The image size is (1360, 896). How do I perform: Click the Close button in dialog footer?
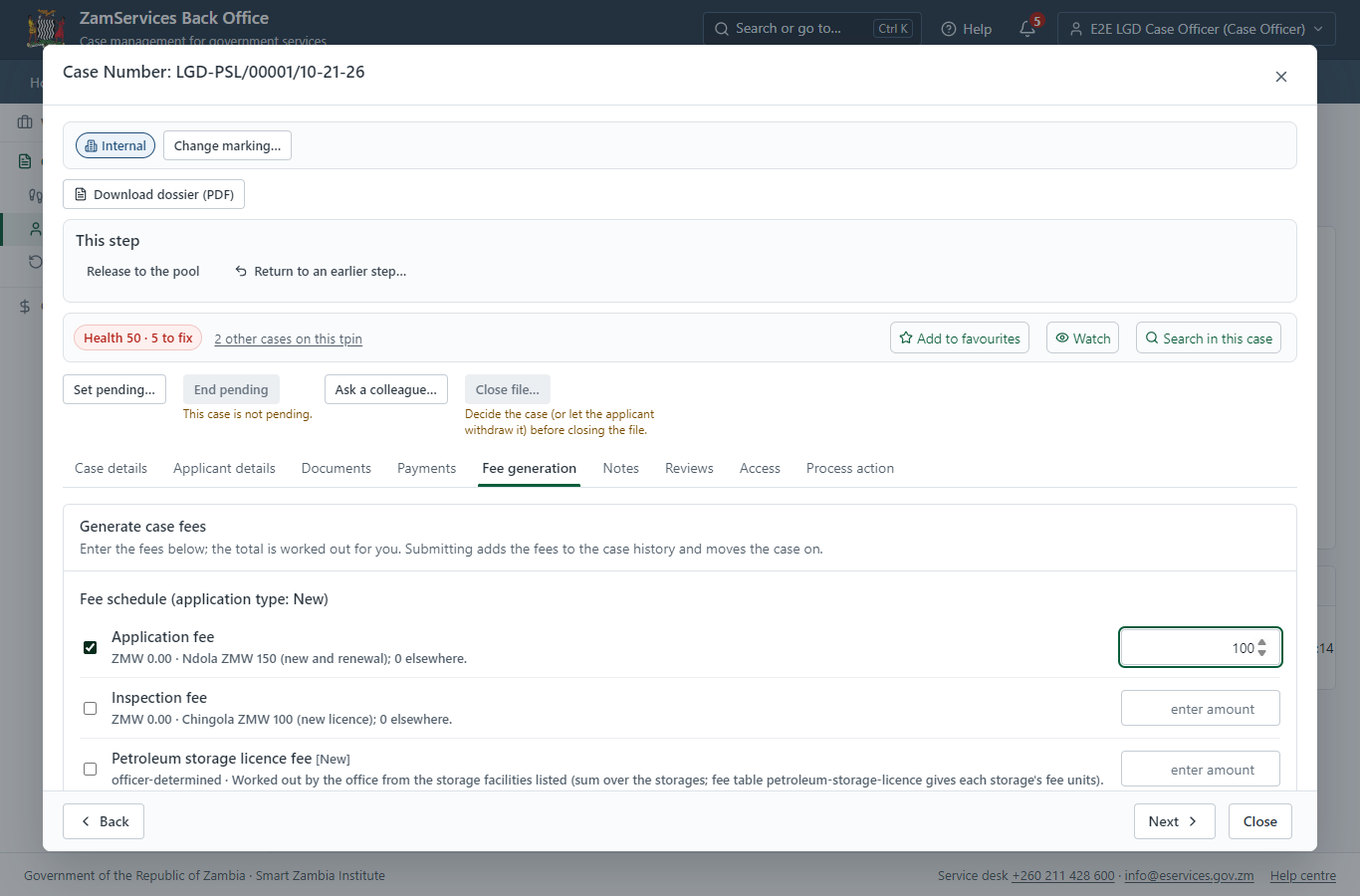click(1259, 821)
